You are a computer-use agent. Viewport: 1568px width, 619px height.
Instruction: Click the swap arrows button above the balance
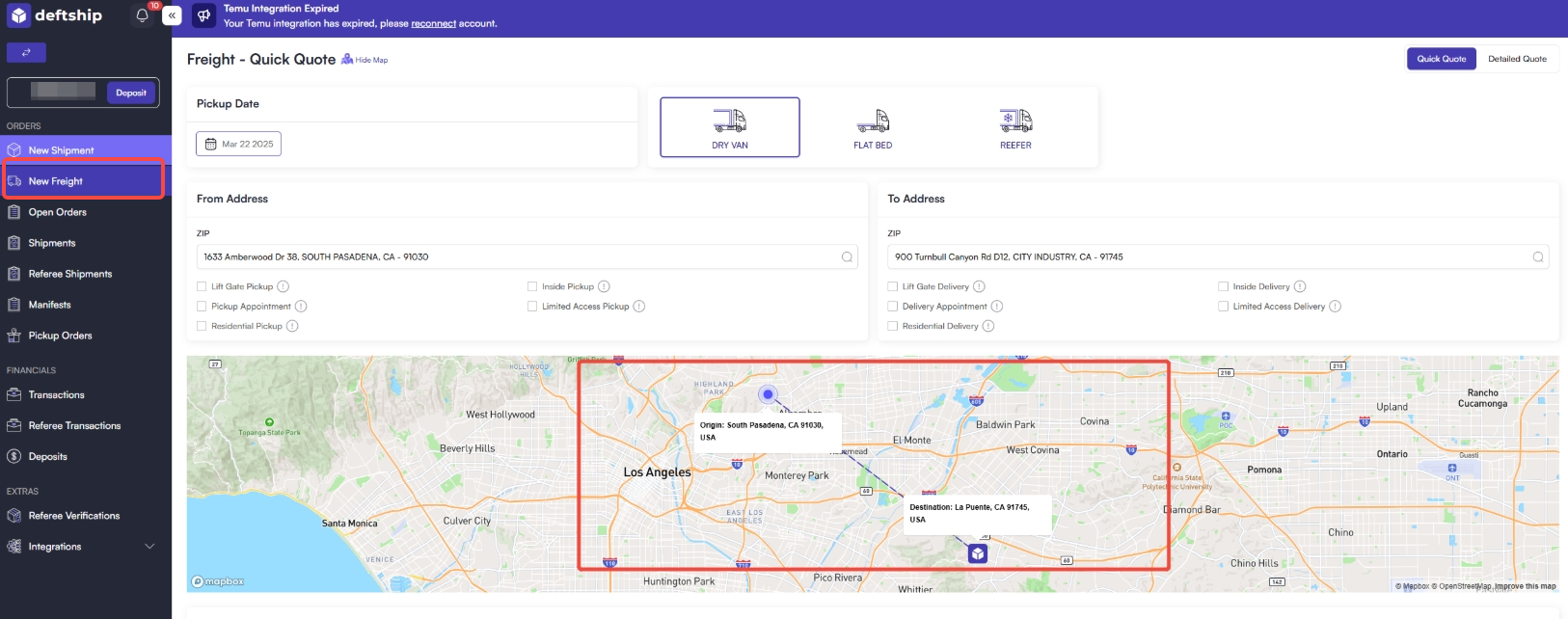point(26,52)
